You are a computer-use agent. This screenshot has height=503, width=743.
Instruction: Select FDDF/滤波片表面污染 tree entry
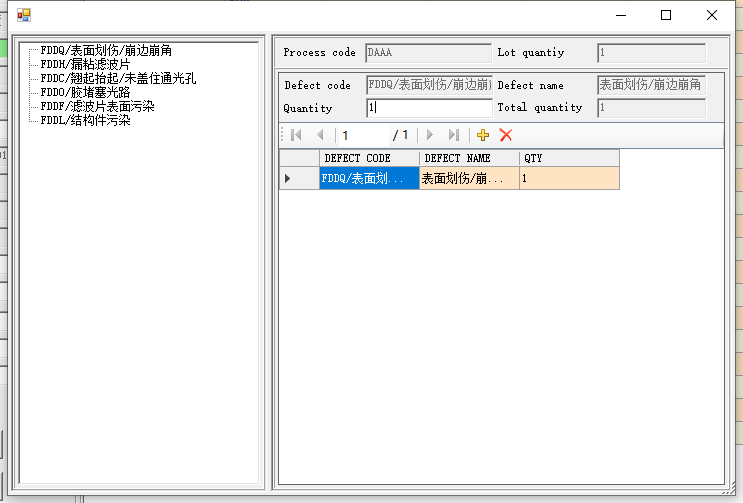(x=97, y=106)
